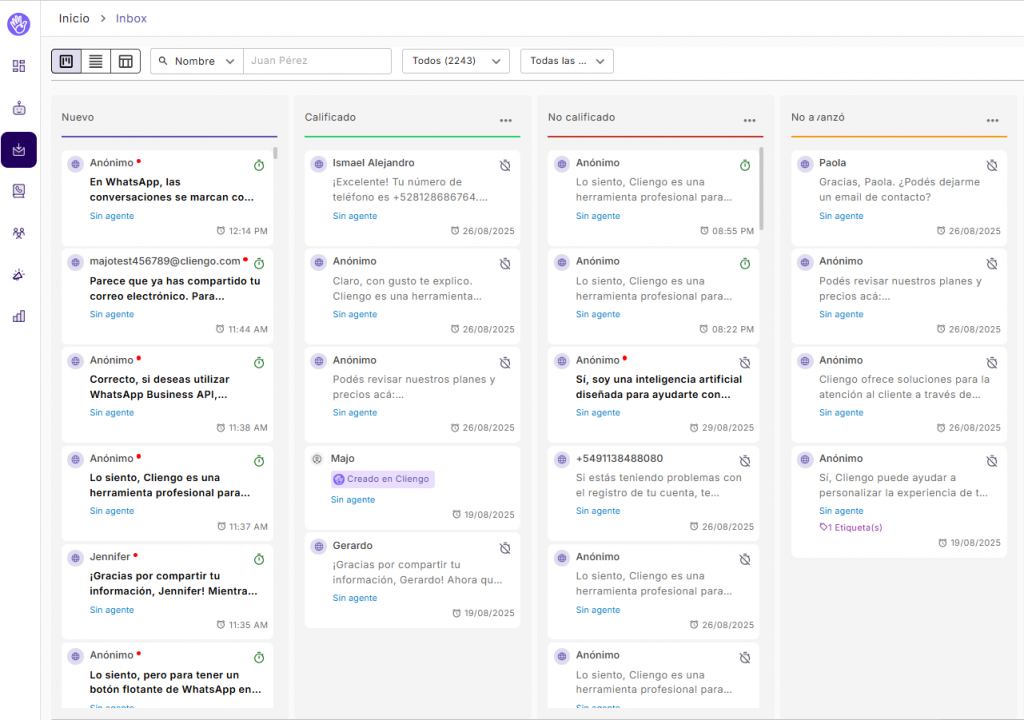Click web channel avatar on Gerardo card
Viewport: 1024px width, 720px height.
(319, 546)
